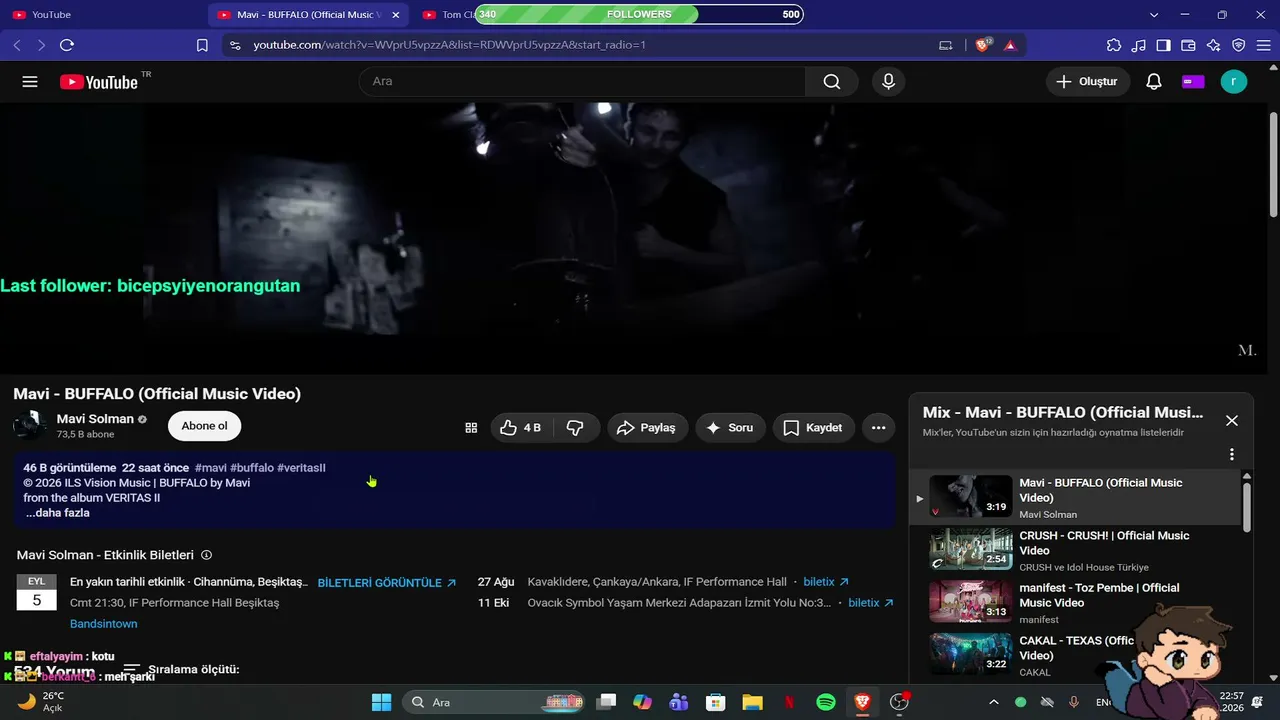Screen dimensions: 1280x720
Task: Close the Mix playlist panel
Action: pyautogui.click(x=1232, y=421)
